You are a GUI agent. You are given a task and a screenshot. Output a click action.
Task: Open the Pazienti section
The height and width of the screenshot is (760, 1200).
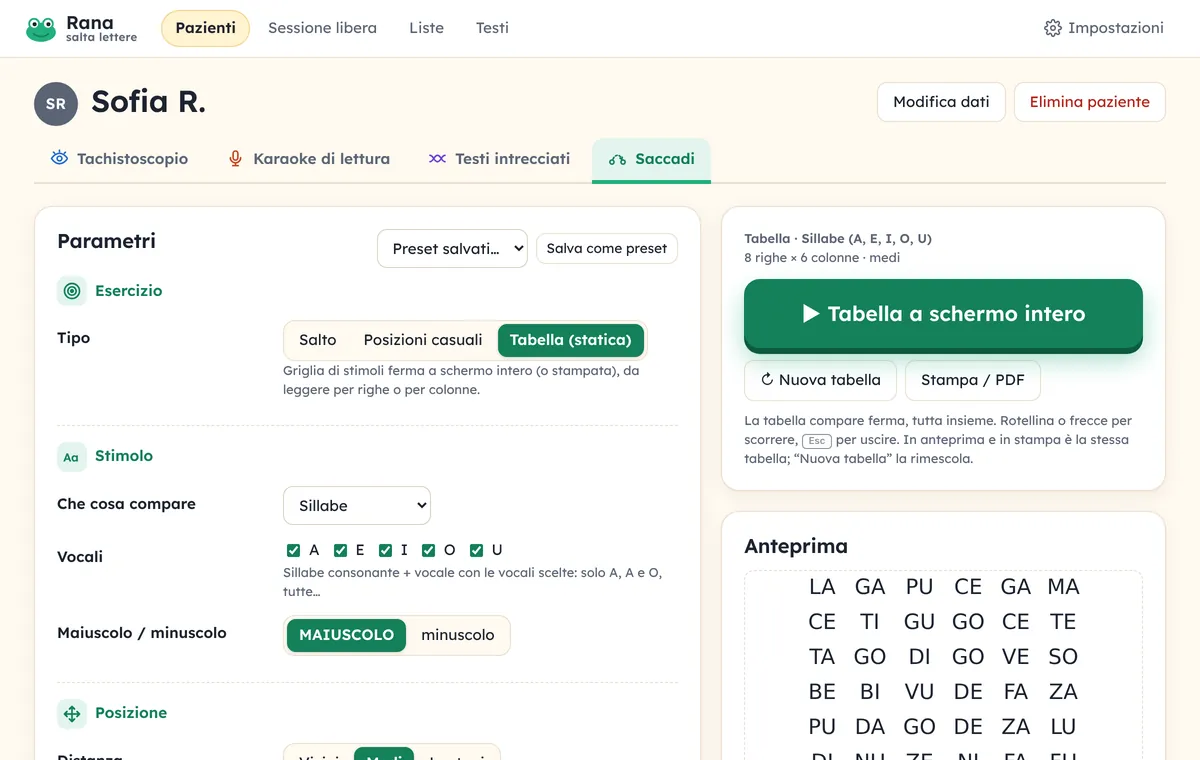[x=205, y=28]
